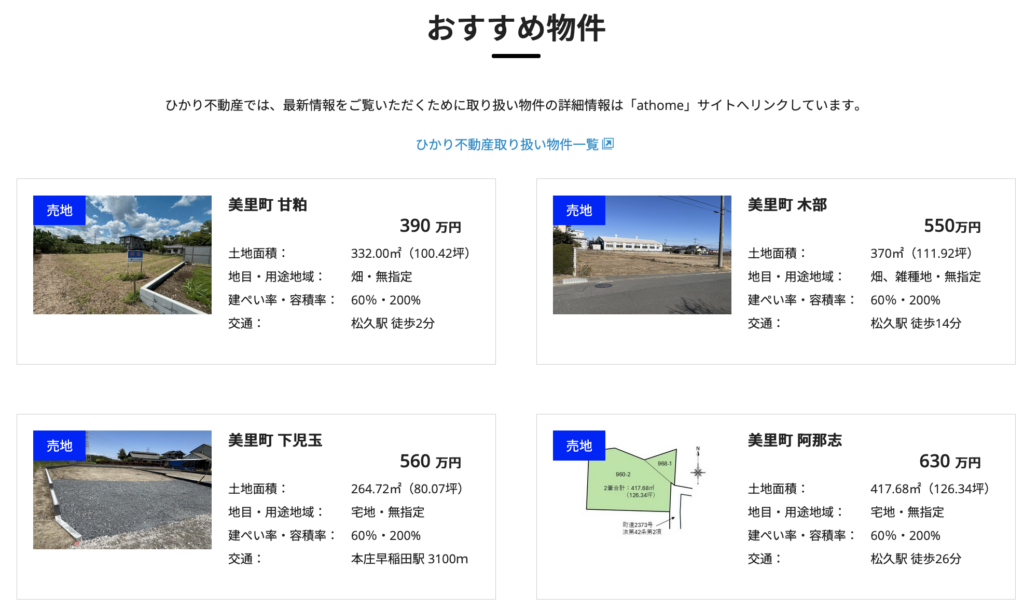Select the 美里町 木部 listing title
The height and width of the screenshot is (611, 1024).
[x=787, y=205]
